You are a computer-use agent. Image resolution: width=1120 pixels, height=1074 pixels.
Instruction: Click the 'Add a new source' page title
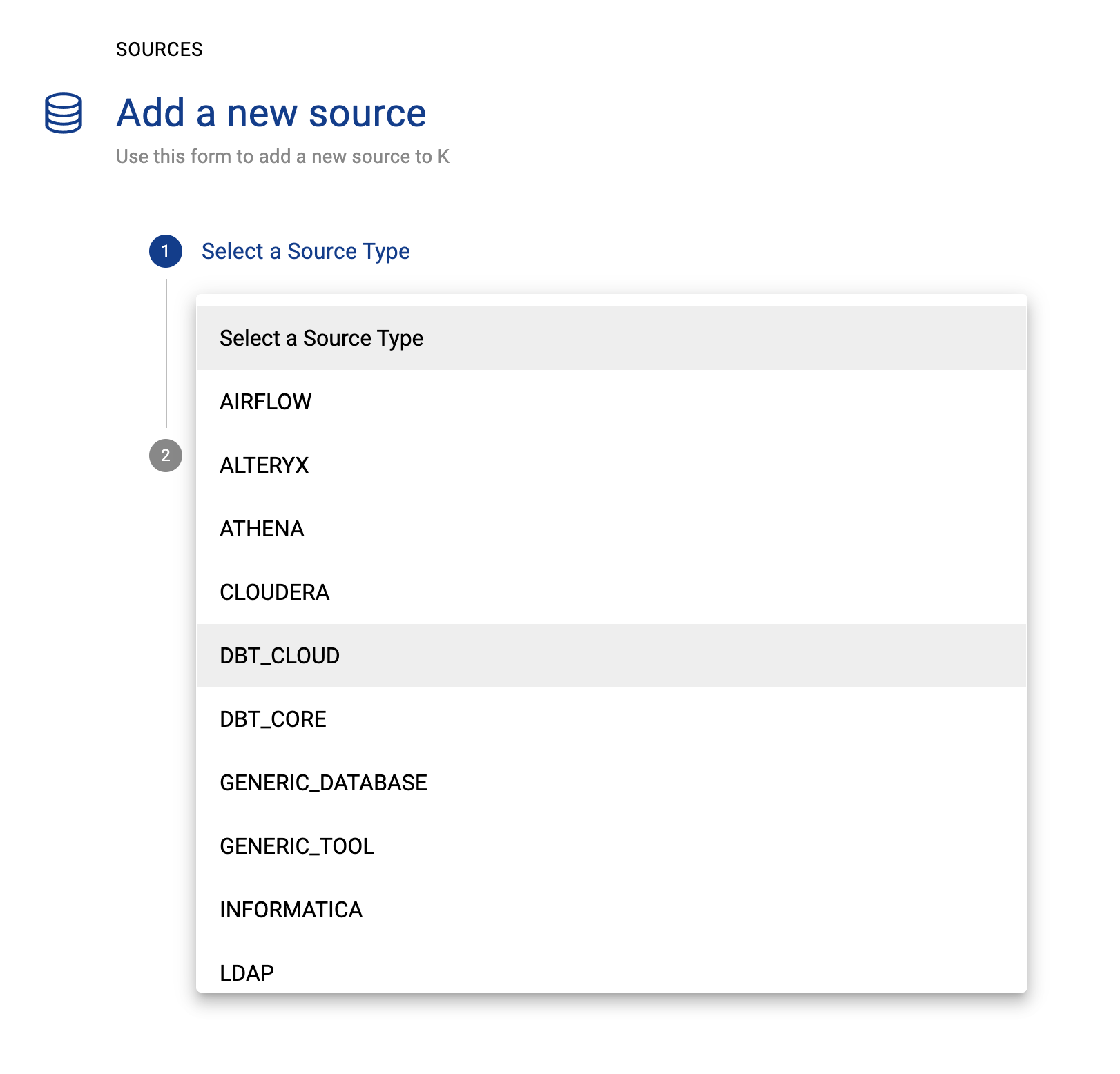click(x=271, y=113)
